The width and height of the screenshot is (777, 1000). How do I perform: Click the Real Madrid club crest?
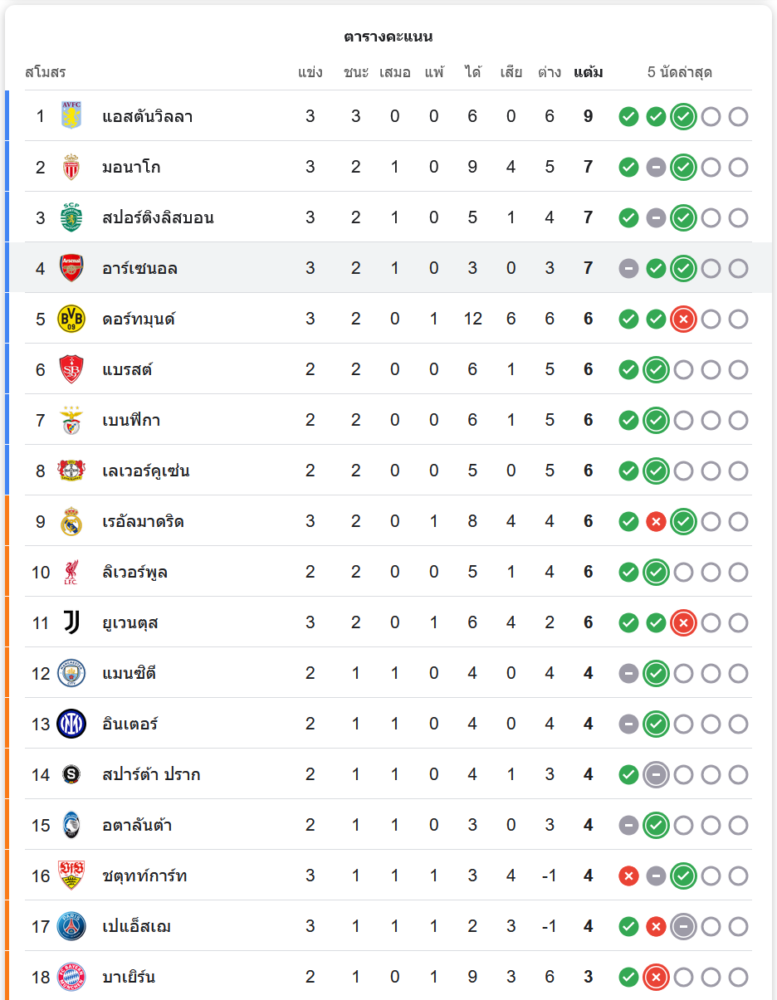[x=71, y=522]
